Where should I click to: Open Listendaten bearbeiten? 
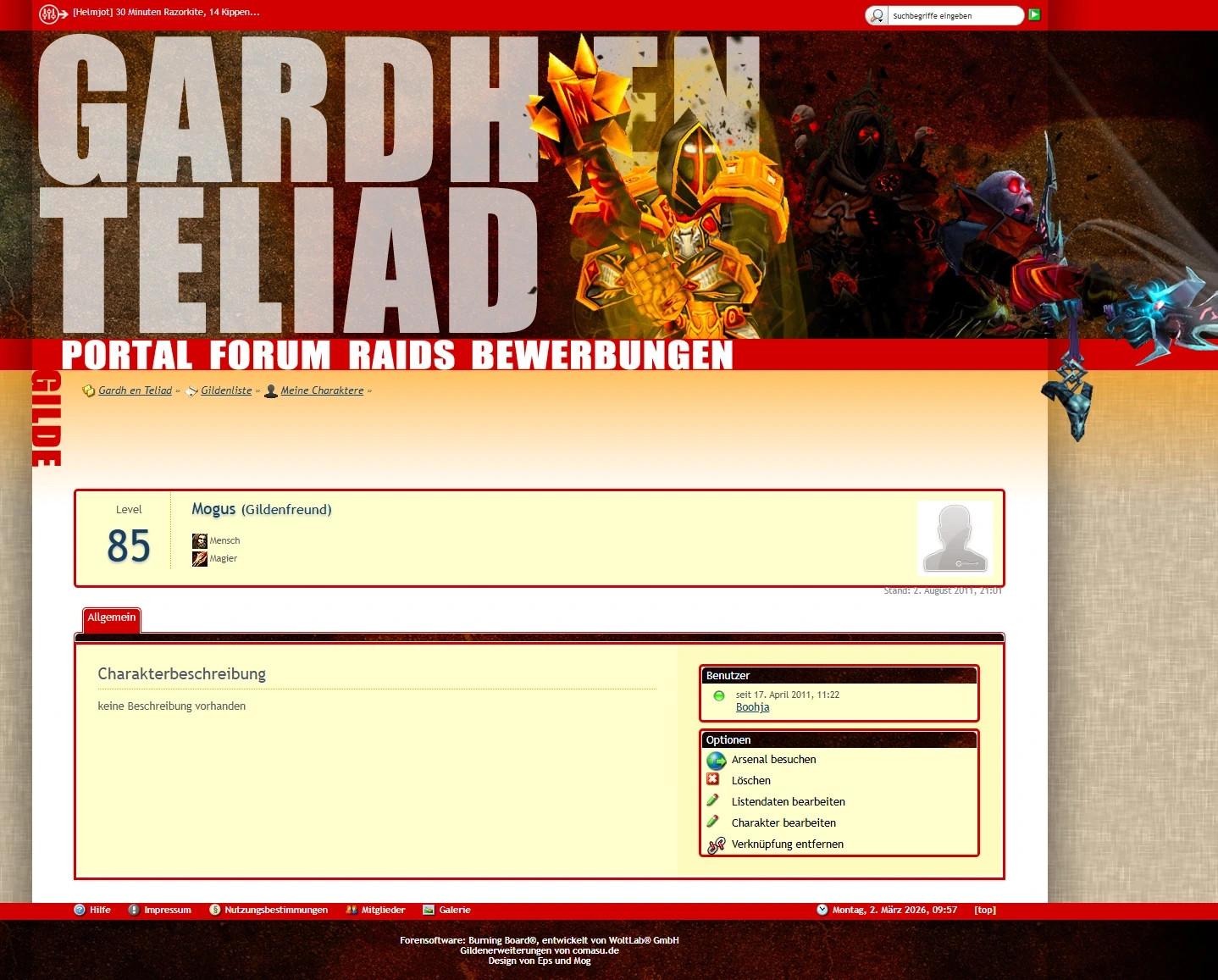tap(789, 802)
